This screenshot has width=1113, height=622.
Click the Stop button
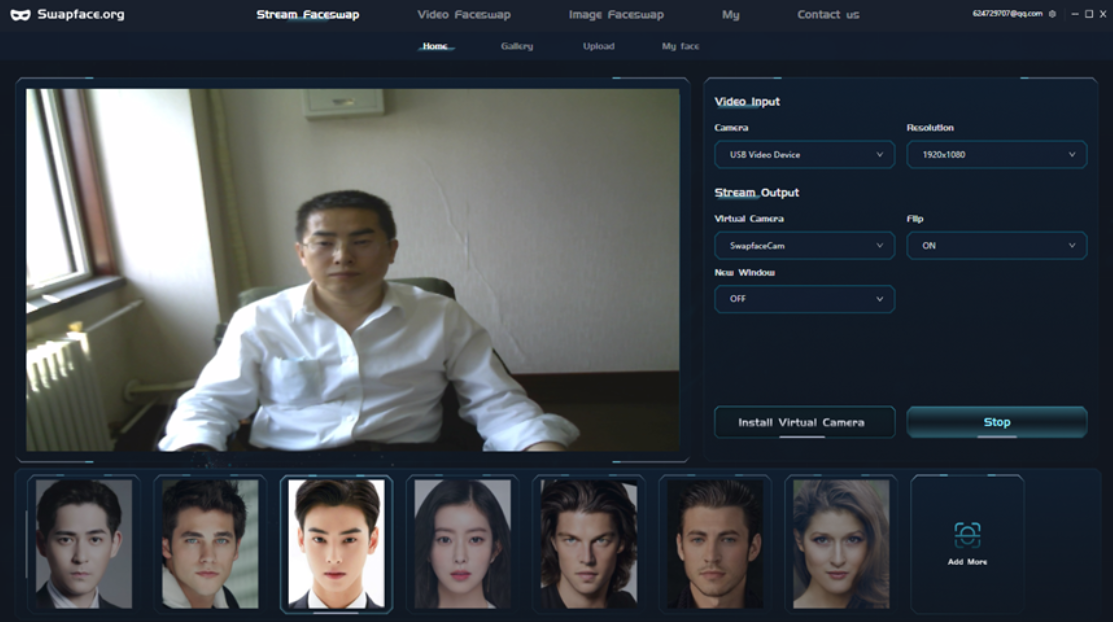click(x=997, y=422)
